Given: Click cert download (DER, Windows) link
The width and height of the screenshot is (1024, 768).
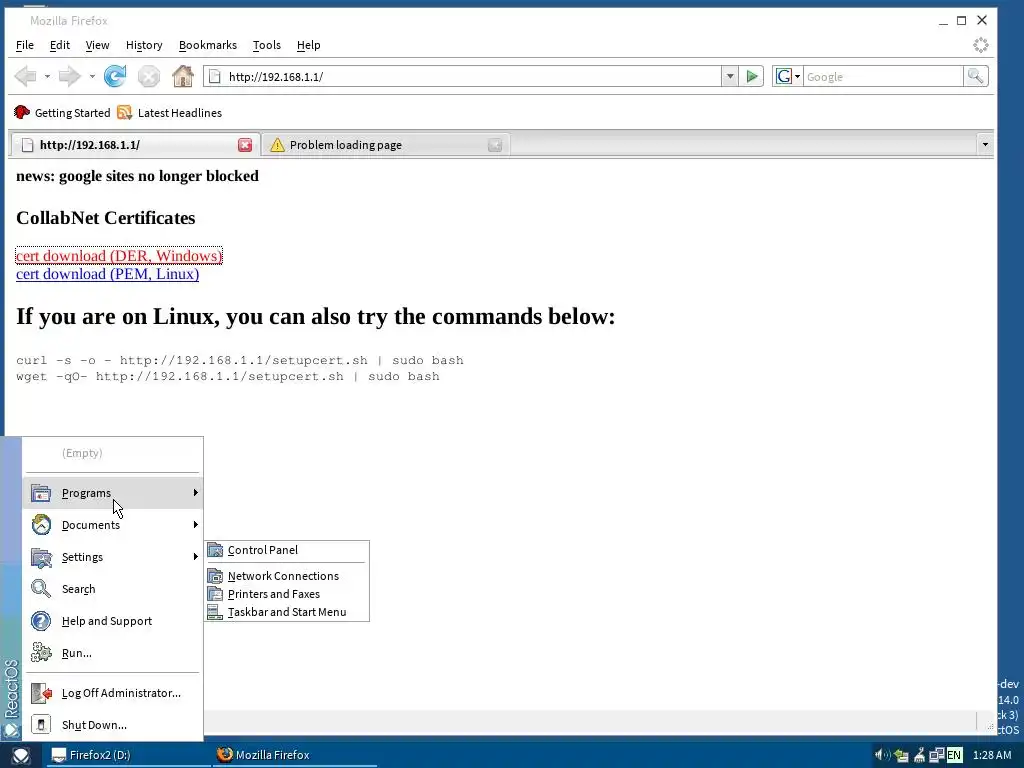Looking at the screenshot, I should tap(119, 256).
